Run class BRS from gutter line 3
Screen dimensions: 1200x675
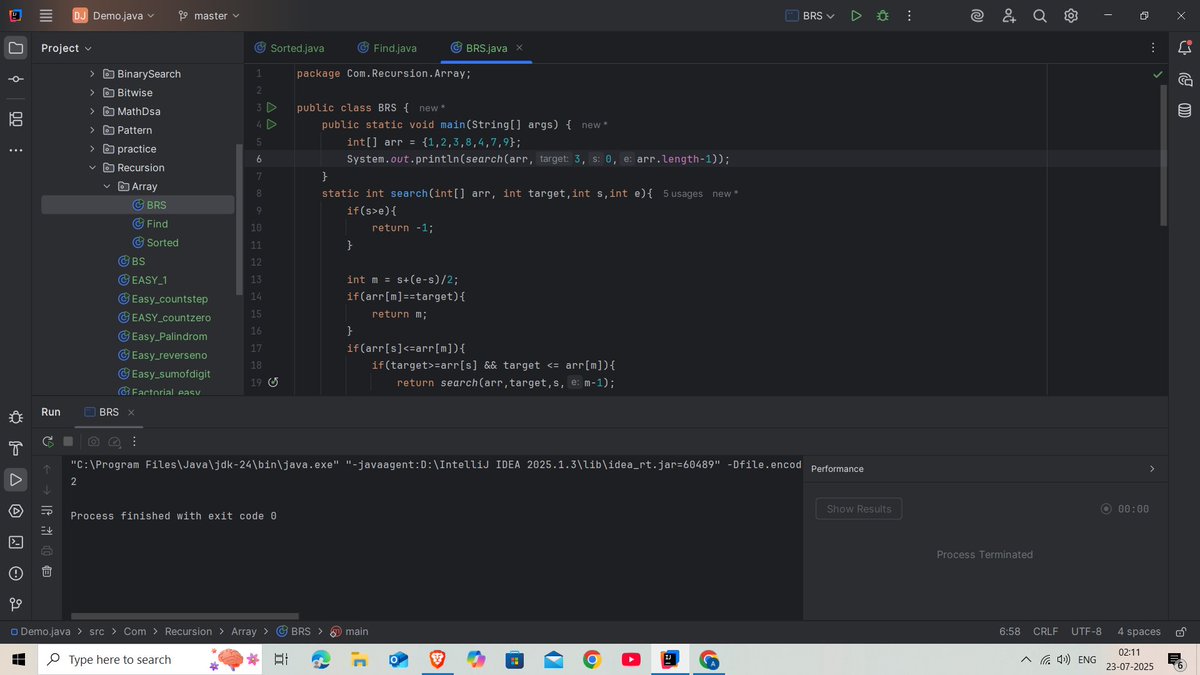point(270,107)
